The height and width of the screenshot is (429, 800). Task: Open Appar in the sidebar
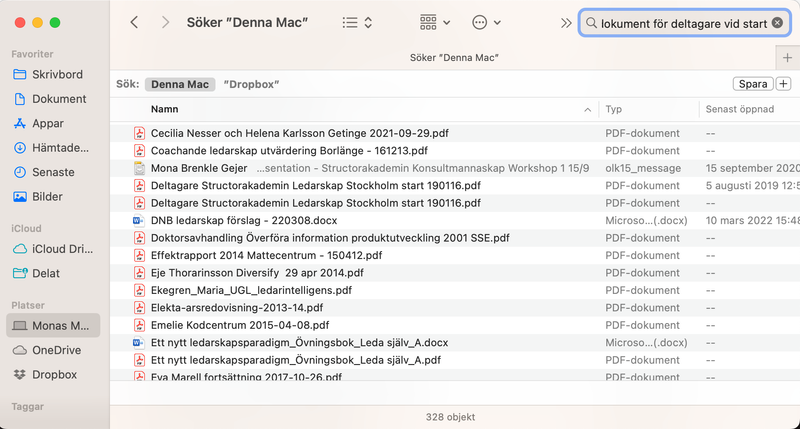click(x=48, y=124)
